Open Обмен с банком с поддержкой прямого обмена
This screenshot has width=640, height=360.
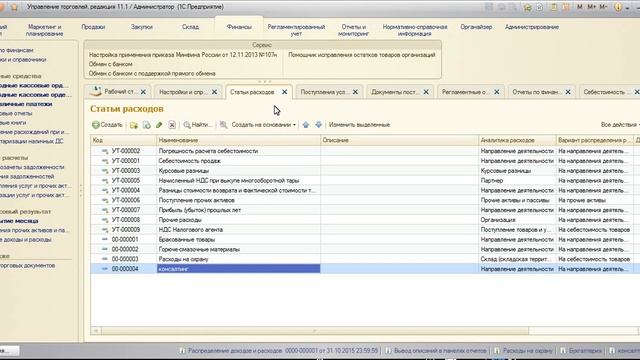(x=152, y=73)
